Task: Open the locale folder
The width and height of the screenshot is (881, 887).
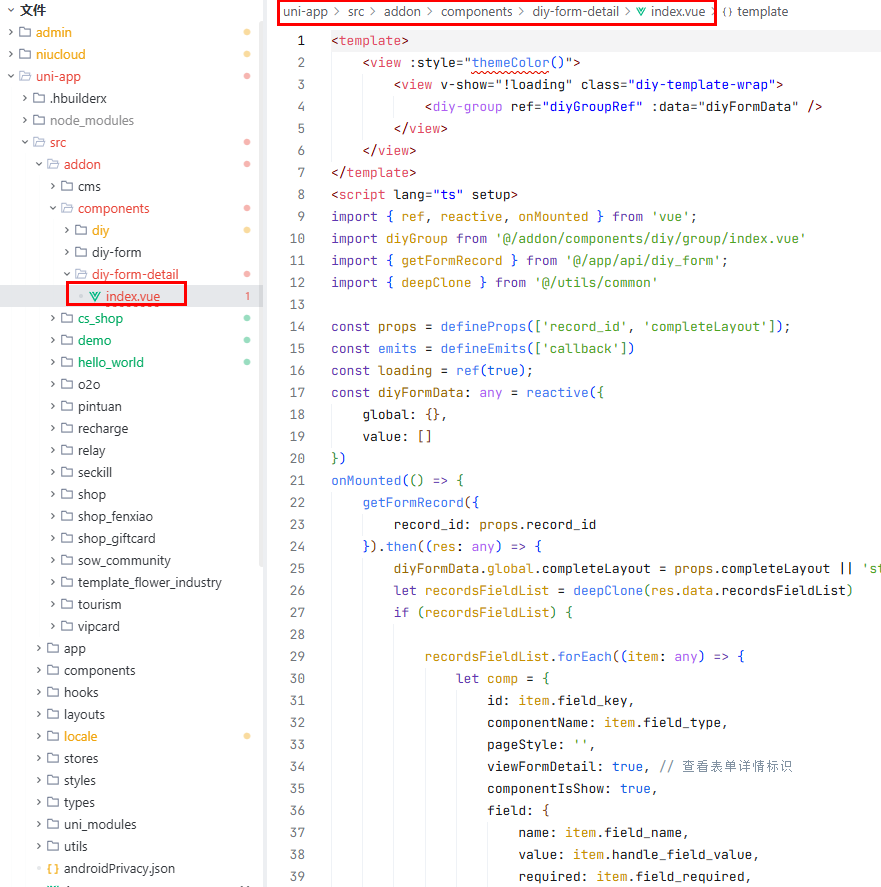Action: 80,736
